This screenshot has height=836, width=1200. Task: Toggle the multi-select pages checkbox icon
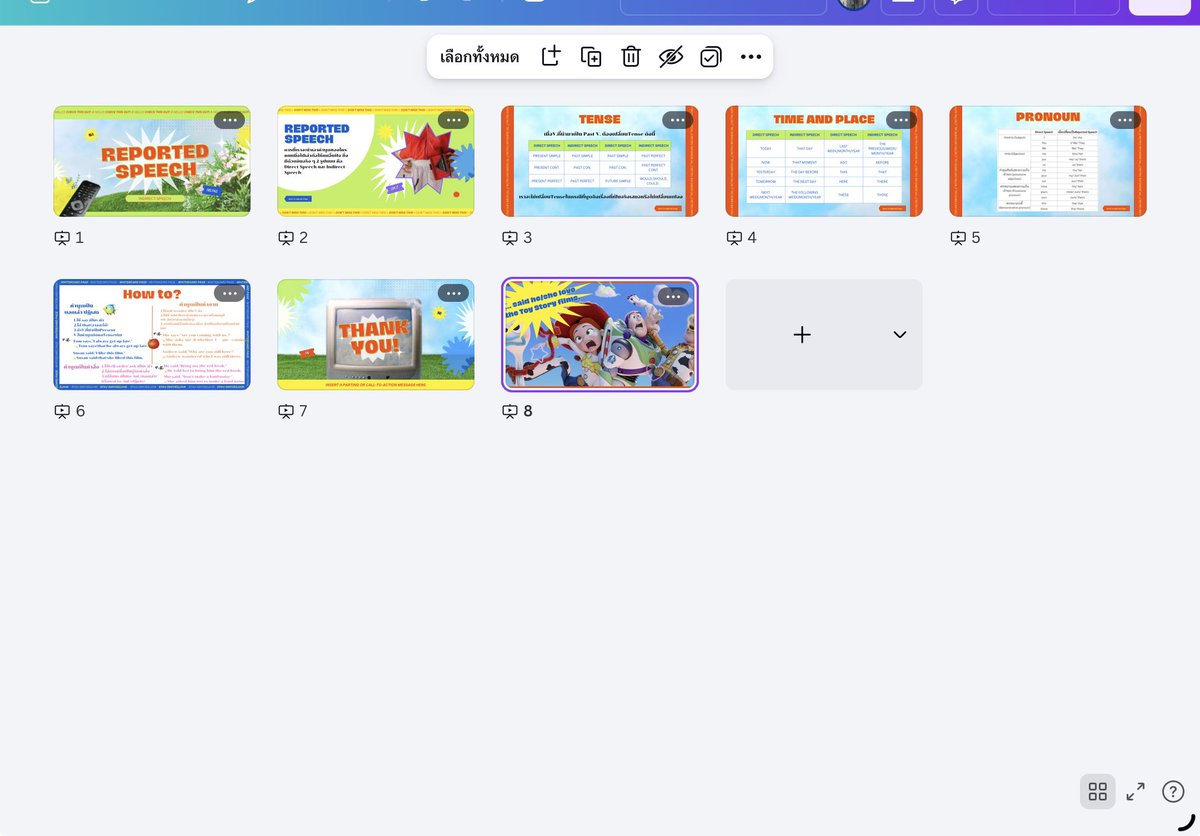pos(710,56)
